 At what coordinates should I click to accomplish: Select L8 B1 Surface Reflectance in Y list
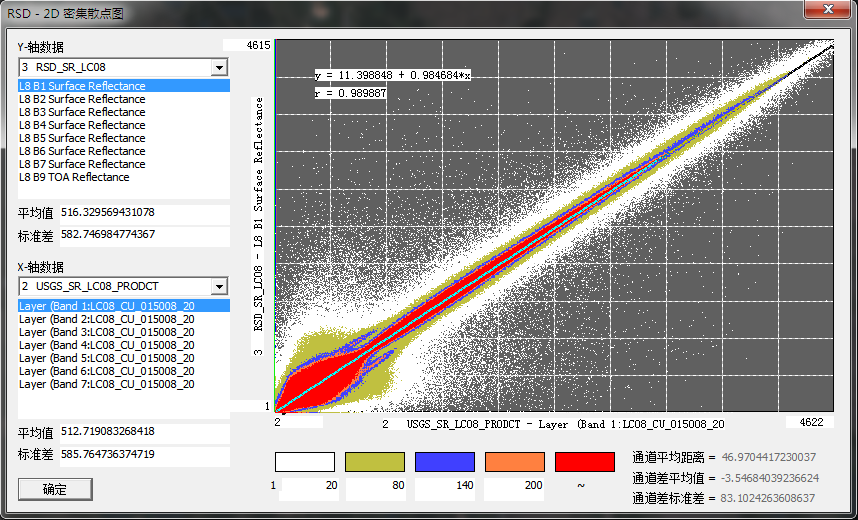tap(82, 86)
